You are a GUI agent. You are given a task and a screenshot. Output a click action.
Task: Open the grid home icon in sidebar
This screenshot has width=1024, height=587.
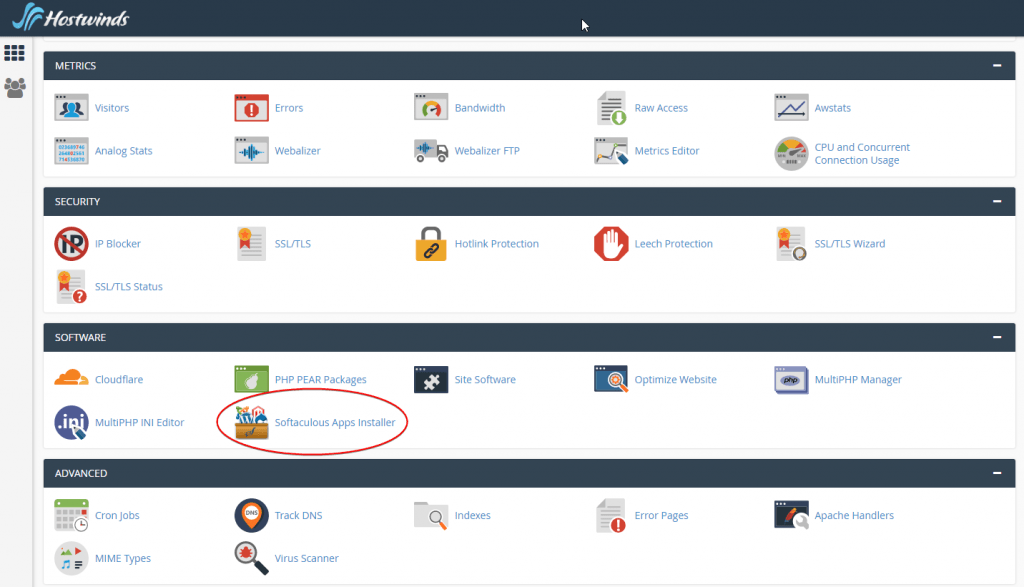click(x=15, y=53)
